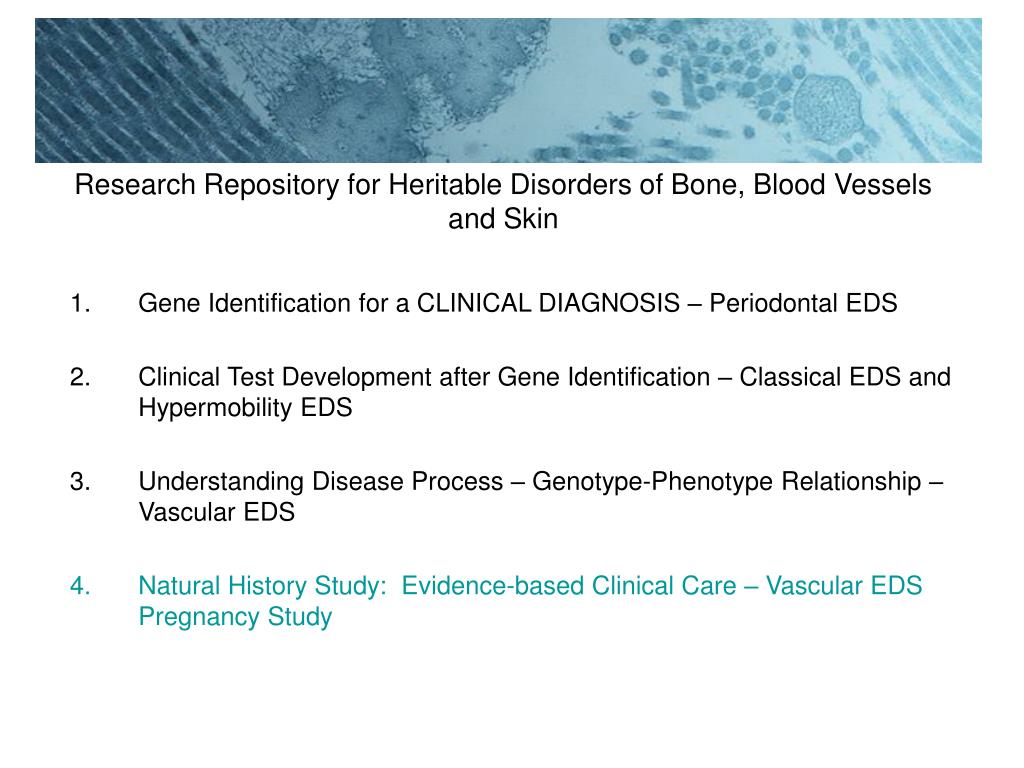Select the 'and Skin' title line
The height and width of the screenshot is (768, 1024).
[503, 219]
